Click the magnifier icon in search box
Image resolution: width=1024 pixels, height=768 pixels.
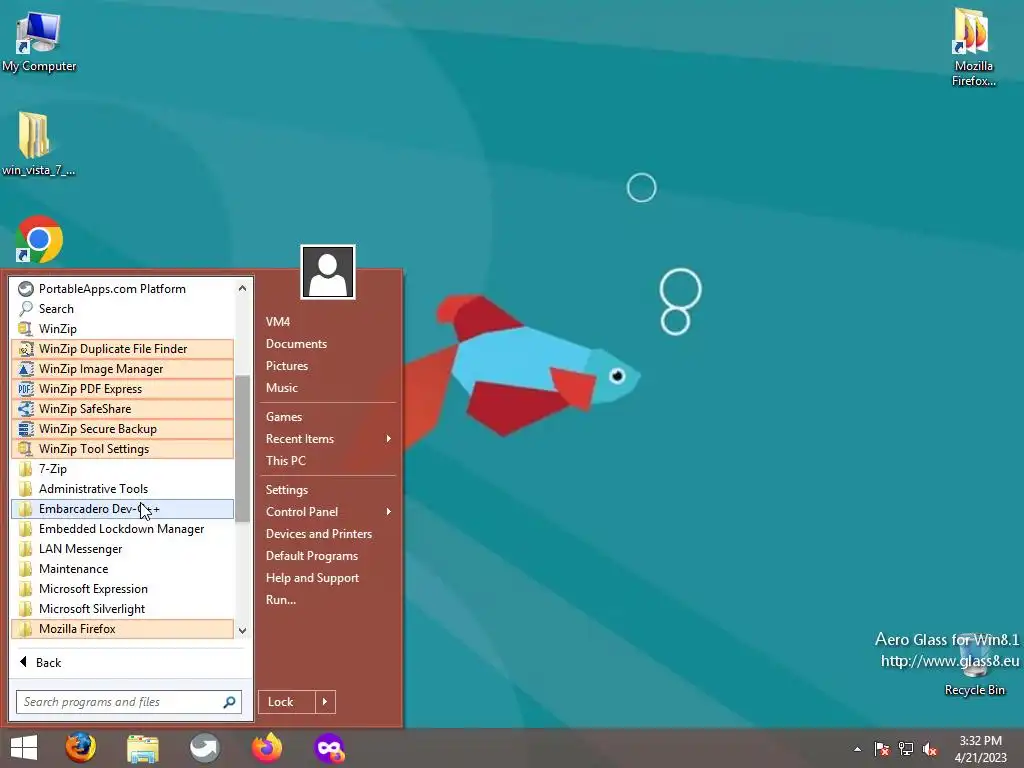(x=229, y=702)
